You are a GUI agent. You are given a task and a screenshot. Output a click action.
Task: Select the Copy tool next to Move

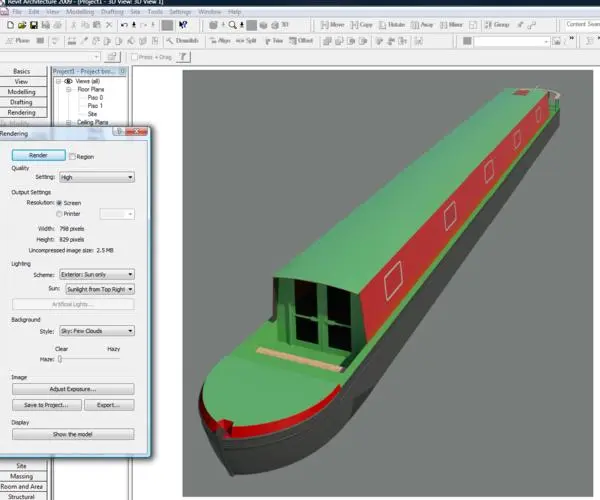(361, 25)
